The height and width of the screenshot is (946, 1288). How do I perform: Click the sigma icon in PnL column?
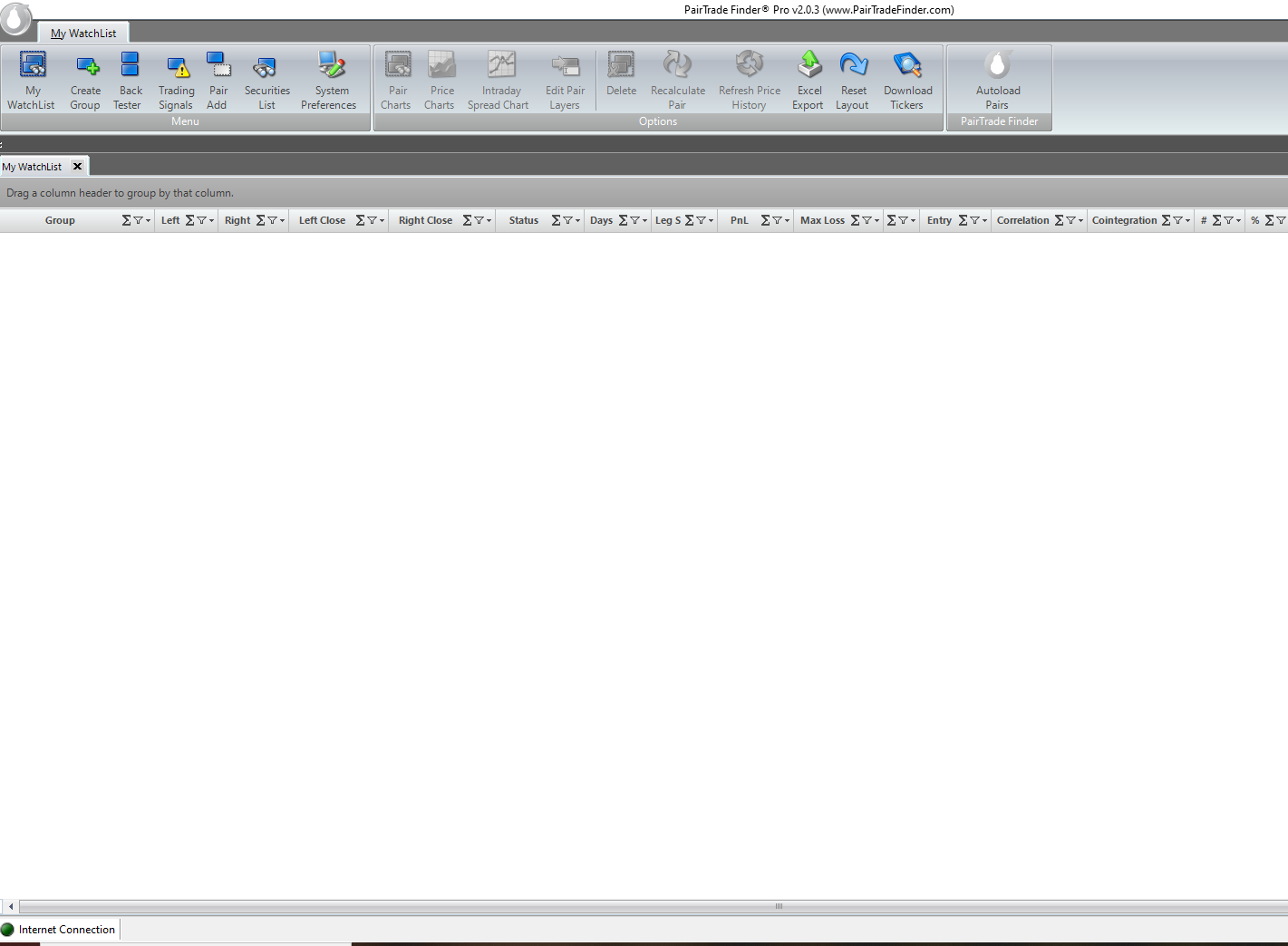point(766,220)
